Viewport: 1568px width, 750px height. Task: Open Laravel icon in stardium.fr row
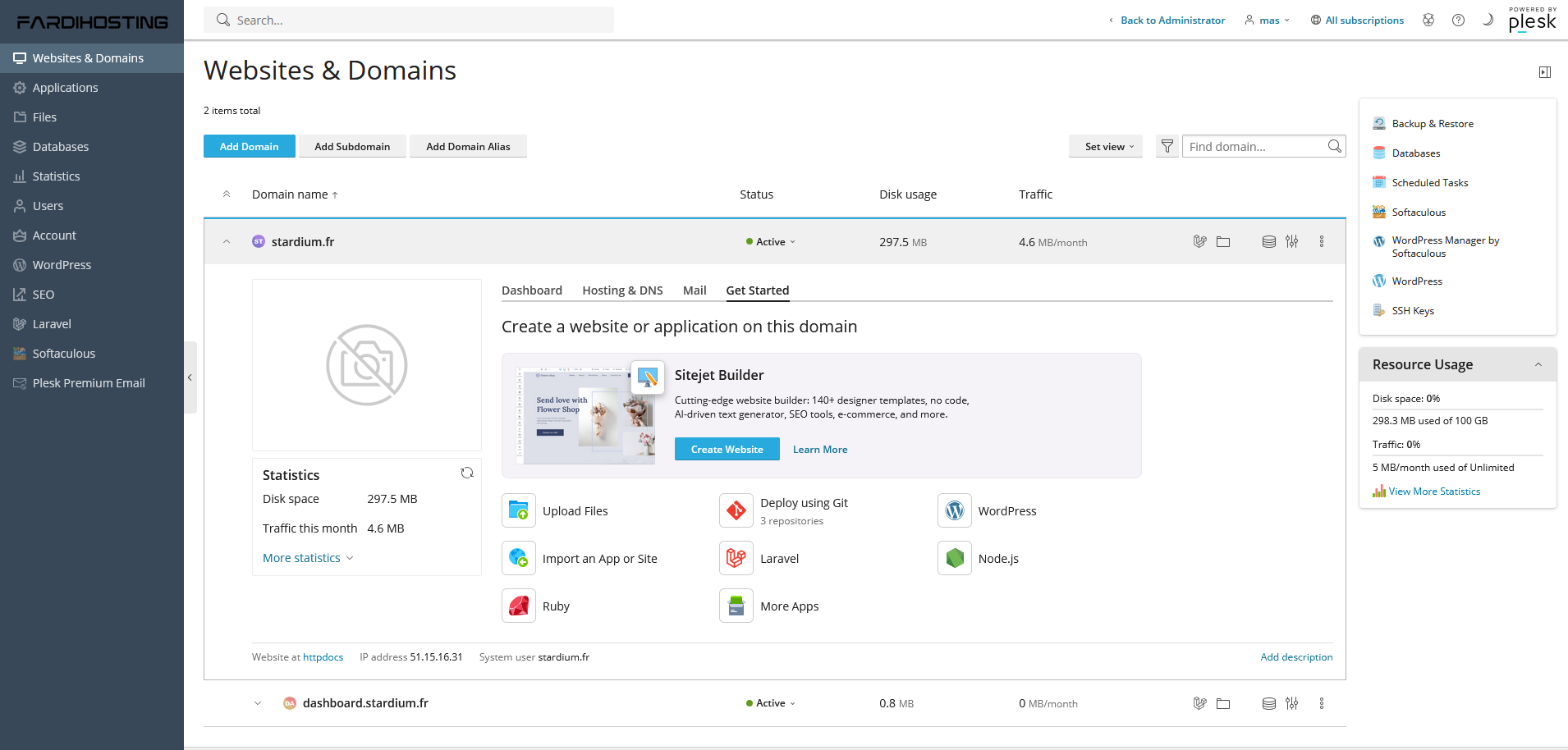[x=1200, y=241]
